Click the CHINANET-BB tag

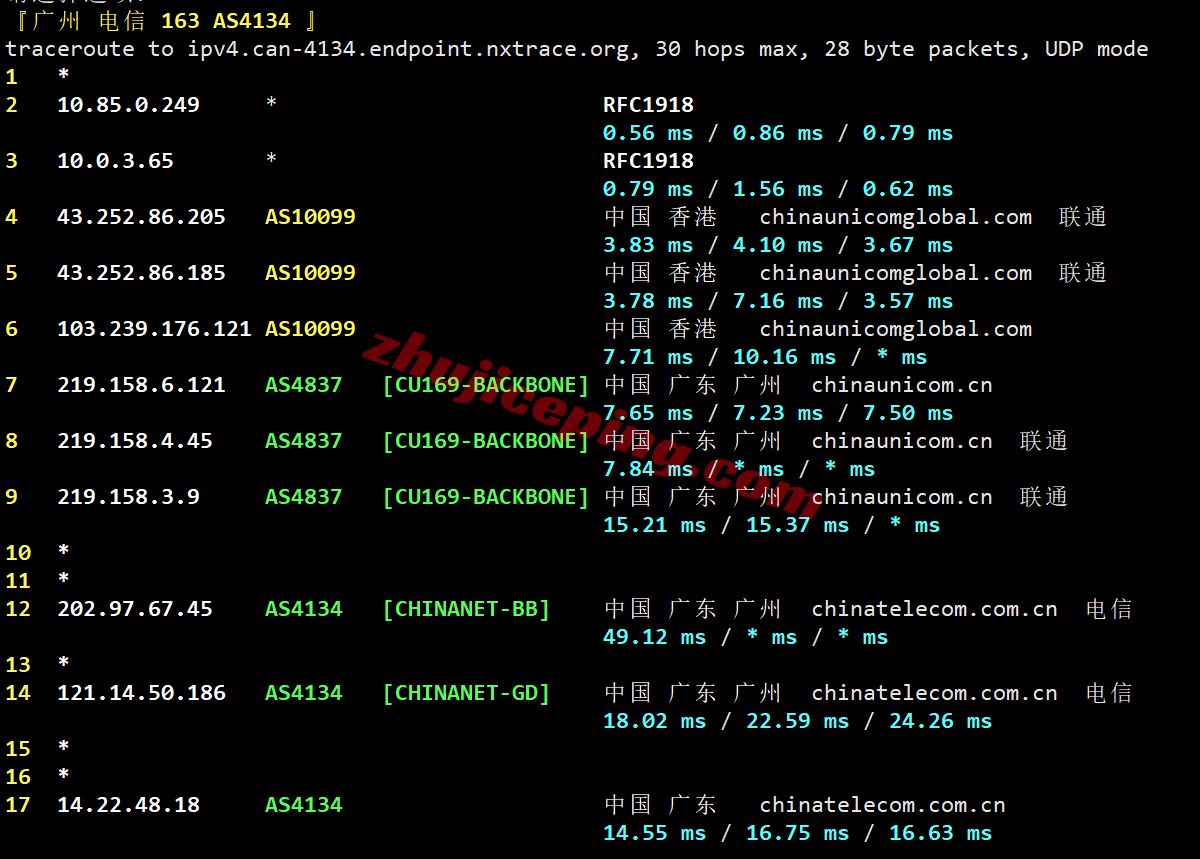tap(466, 609)
